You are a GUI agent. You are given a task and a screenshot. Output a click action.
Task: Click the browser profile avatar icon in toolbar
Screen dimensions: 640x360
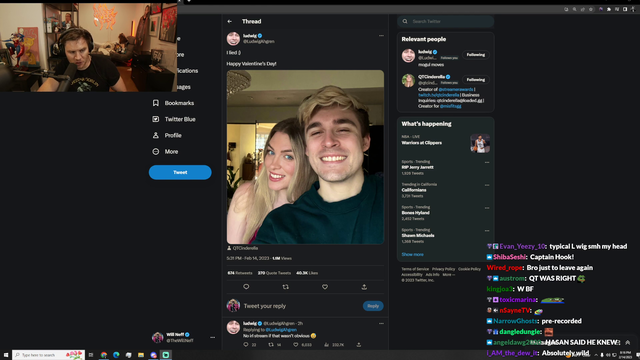coord(633,9)
